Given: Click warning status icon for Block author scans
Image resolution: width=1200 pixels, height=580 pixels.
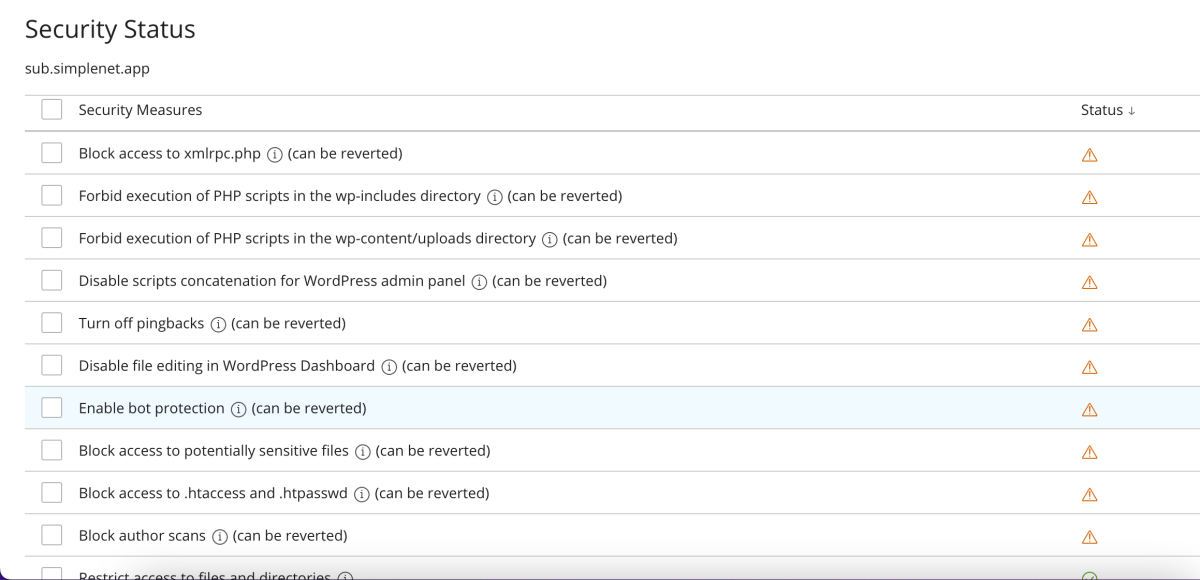Looking at the screenshot, I should point(1090,536).
